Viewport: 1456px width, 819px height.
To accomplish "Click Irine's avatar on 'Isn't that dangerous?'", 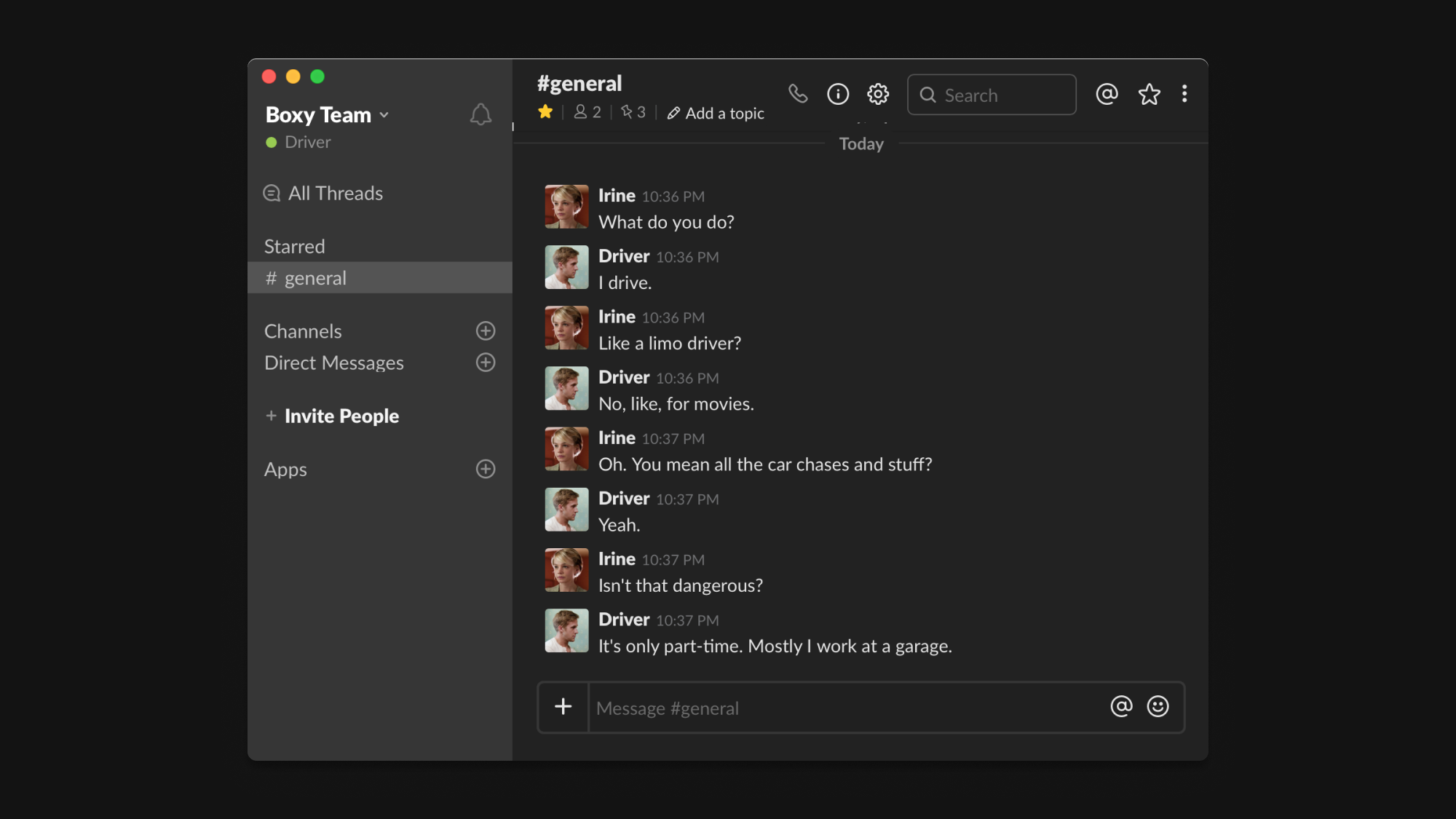I will click(566, 570).
